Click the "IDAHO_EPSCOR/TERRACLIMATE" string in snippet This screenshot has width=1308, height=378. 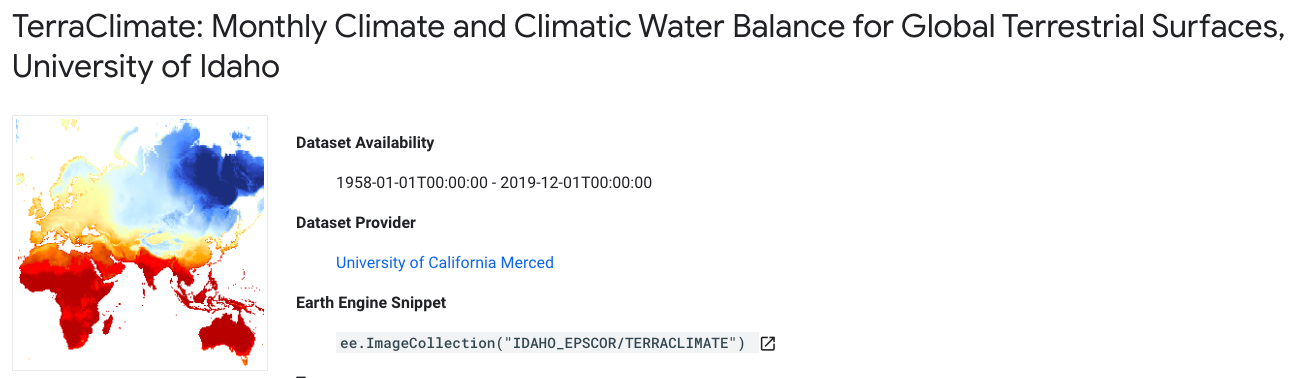click(621, 343)
